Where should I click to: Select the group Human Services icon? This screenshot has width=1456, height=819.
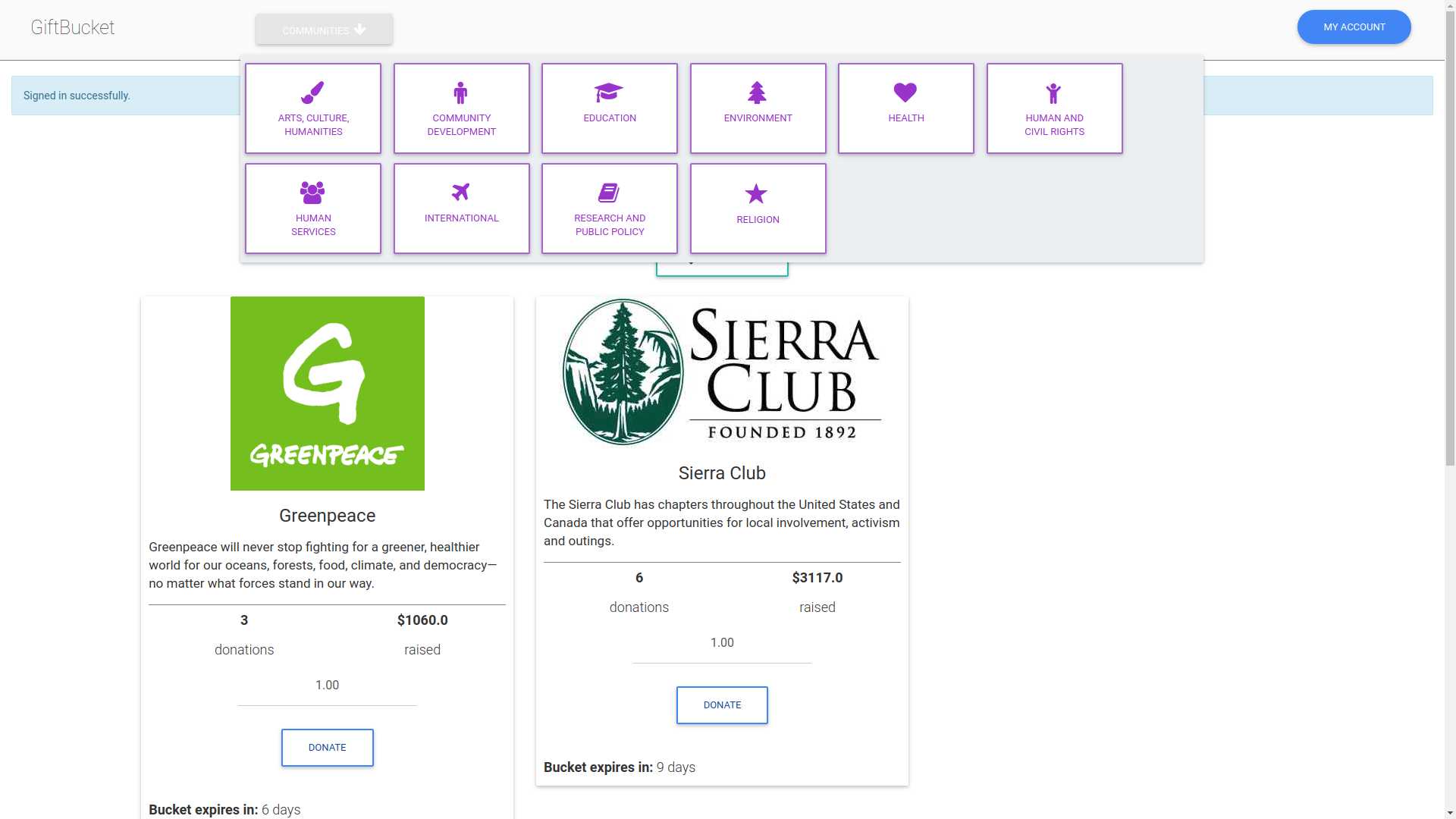(312, 193)
